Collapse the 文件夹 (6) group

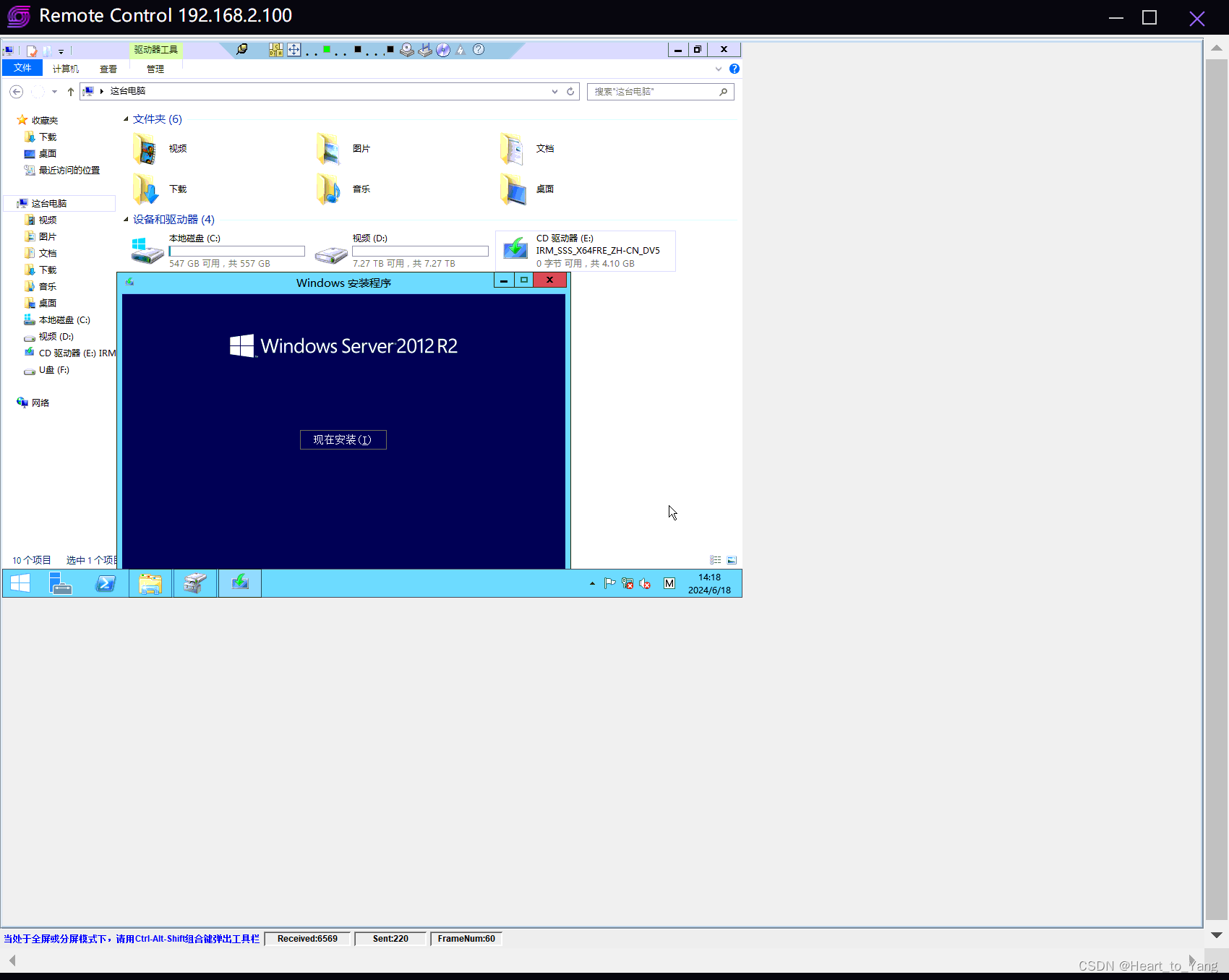point(126,119)
